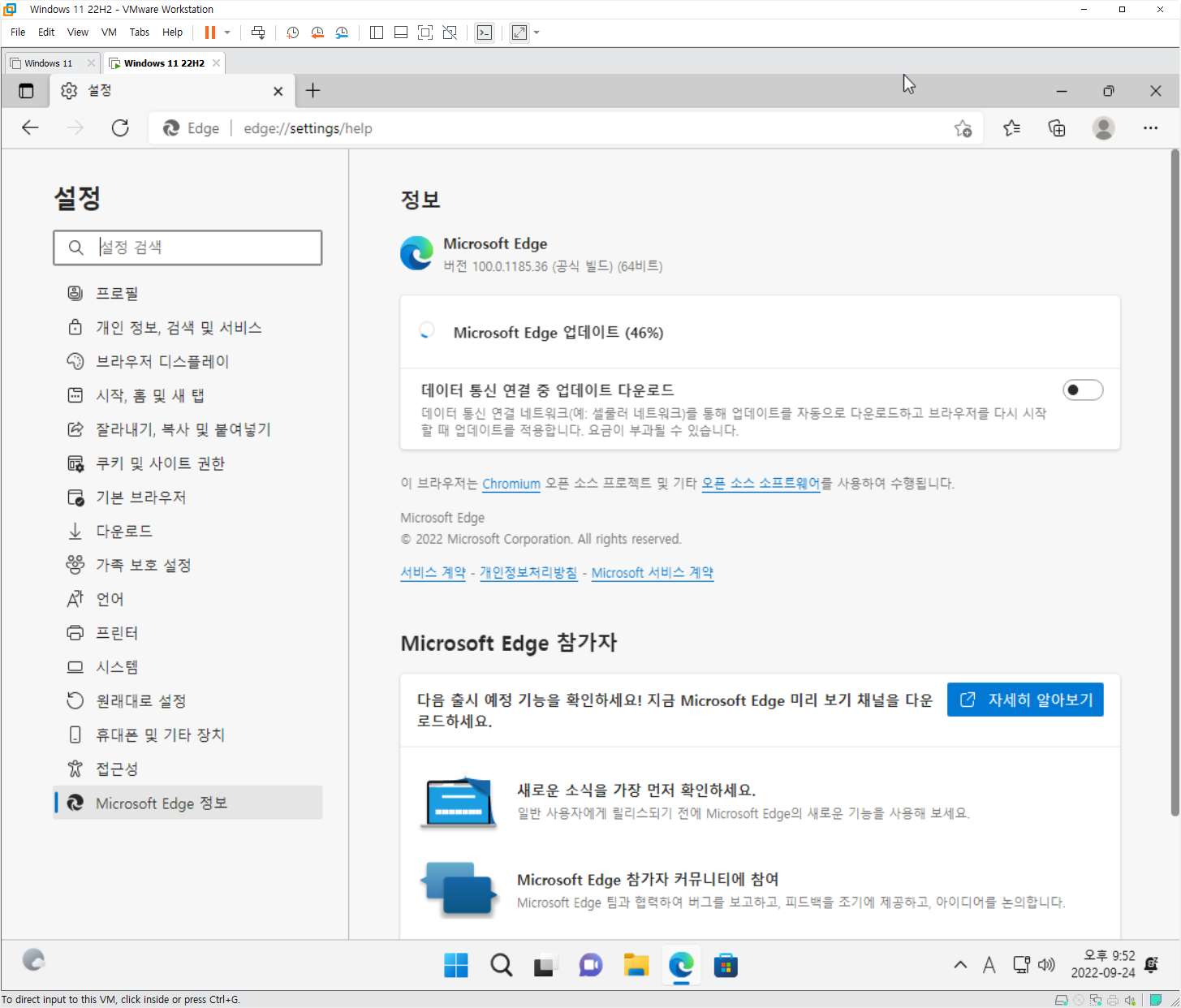The width and height of the screenshot is (1181, 1008).
Task: Open the 오픈 소스 소프트웨어 link
Action: pos(761,484)
